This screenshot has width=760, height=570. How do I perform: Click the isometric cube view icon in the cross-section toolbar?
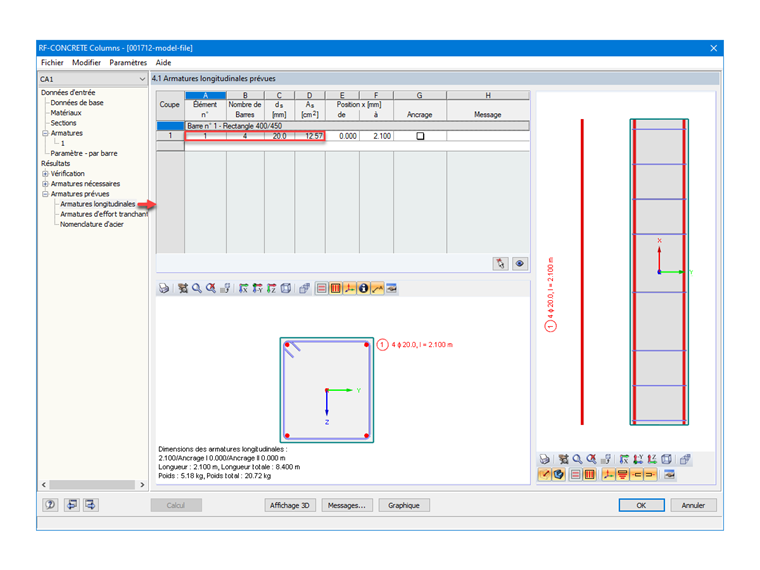click(286, 288)
